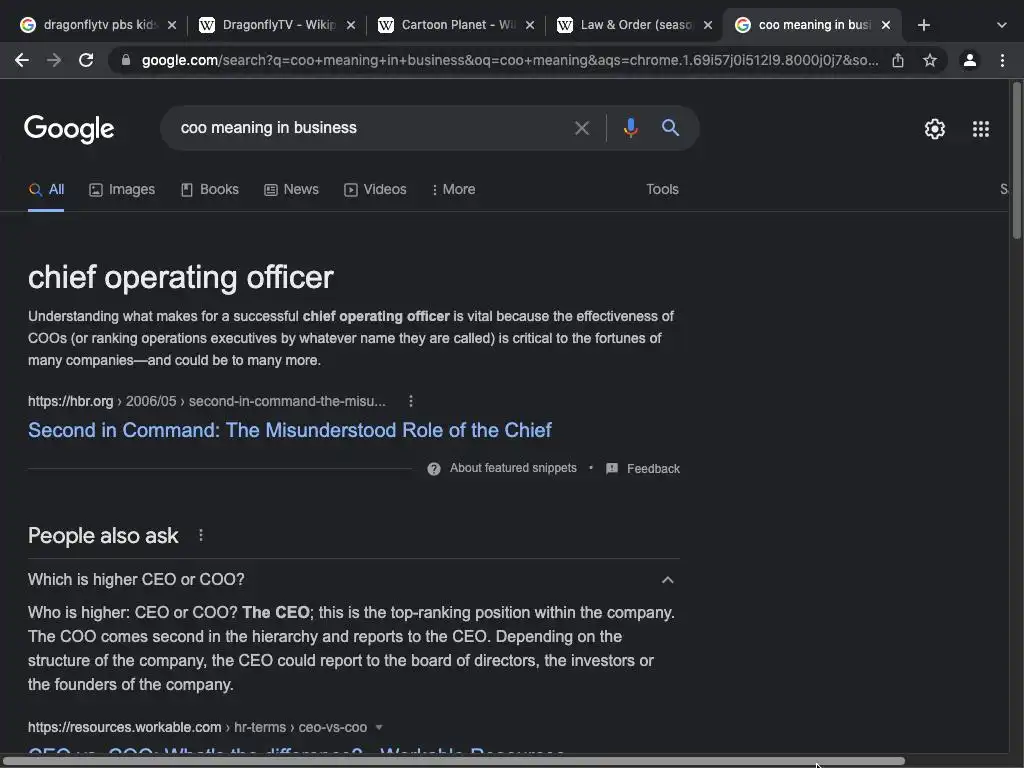The width and height of the screenshot is (1024, 768).
Task: Open a new tab with the plus
Action: point(923,25)
